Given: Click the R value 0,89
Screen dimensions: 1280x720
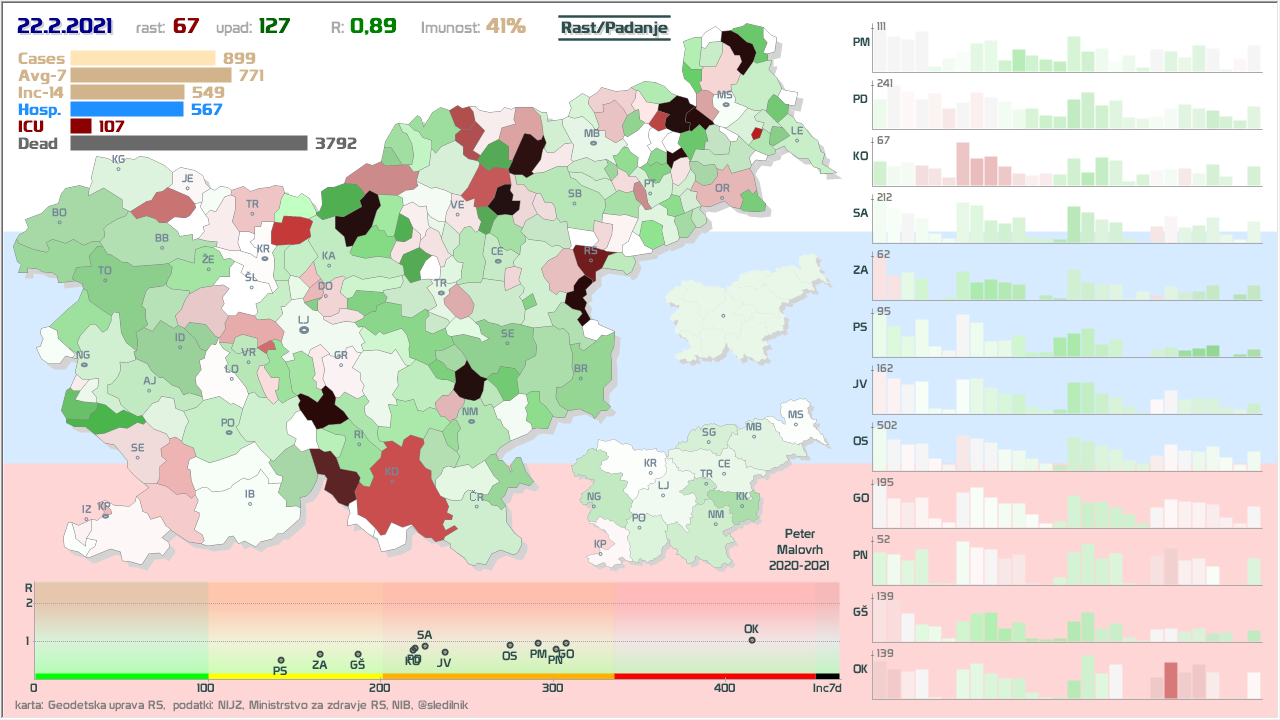Looking at the screenshot, I should pyautogui.click(x=373, y=26).
